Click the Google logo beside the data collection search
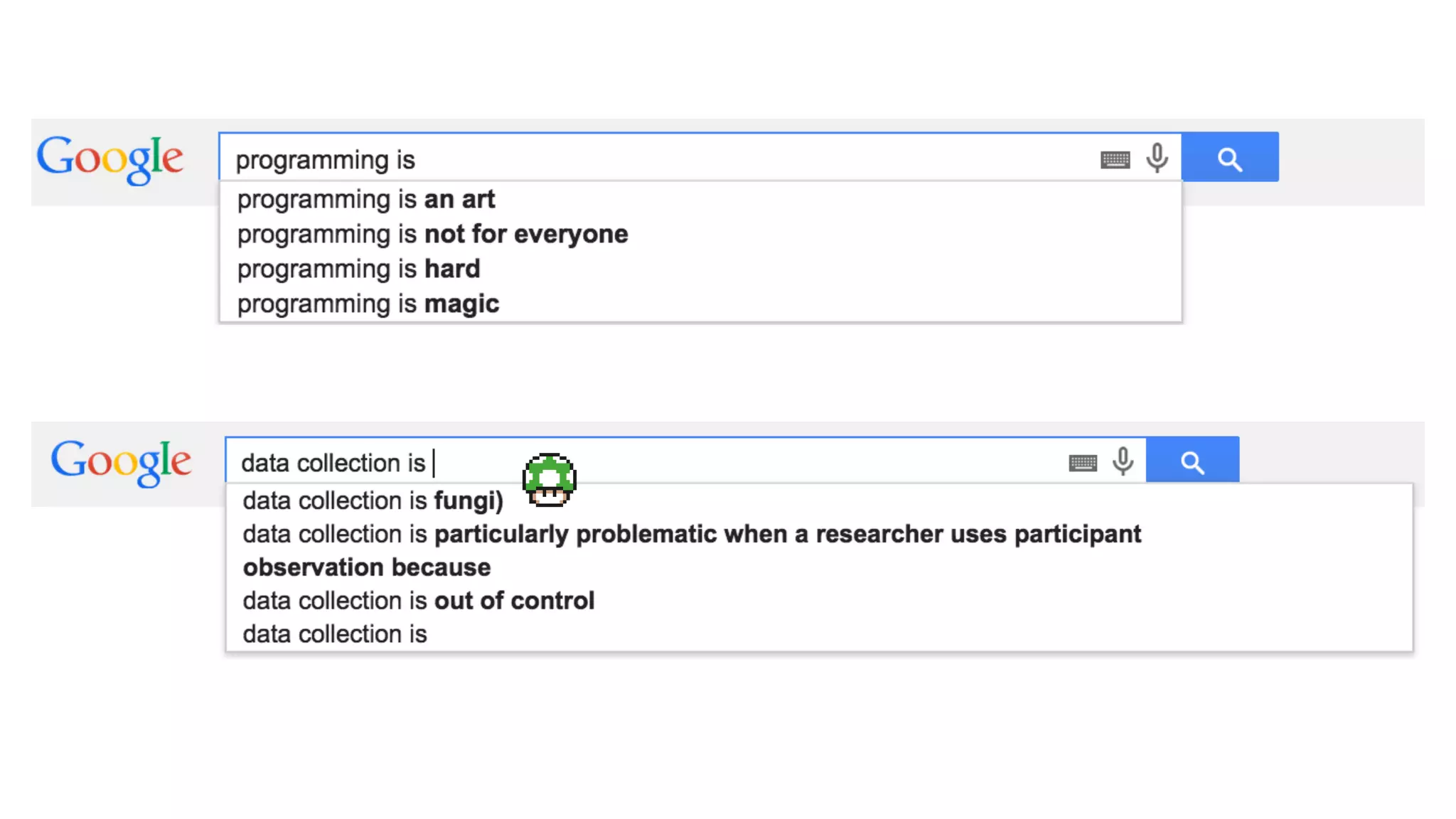Screen dimensions: 1456x819 click(121, 461)
